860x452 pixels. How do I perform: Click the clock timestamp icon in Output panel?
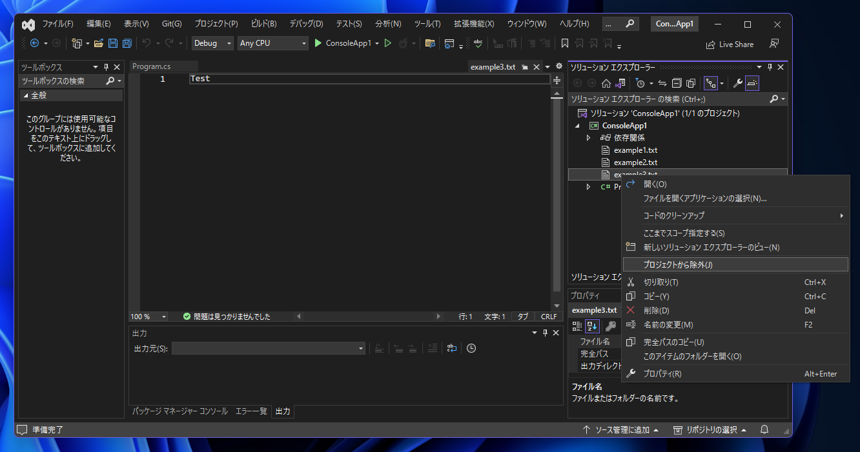pos(471,348)
